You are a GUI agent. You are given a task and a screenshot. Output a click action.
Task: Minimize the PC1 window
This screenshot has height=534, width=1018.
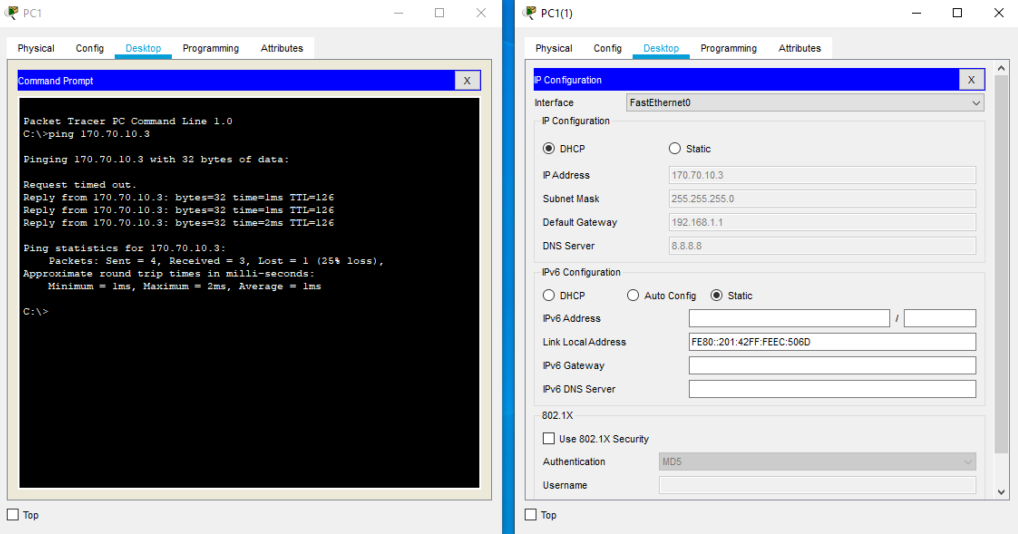click(x=399, y=13)
